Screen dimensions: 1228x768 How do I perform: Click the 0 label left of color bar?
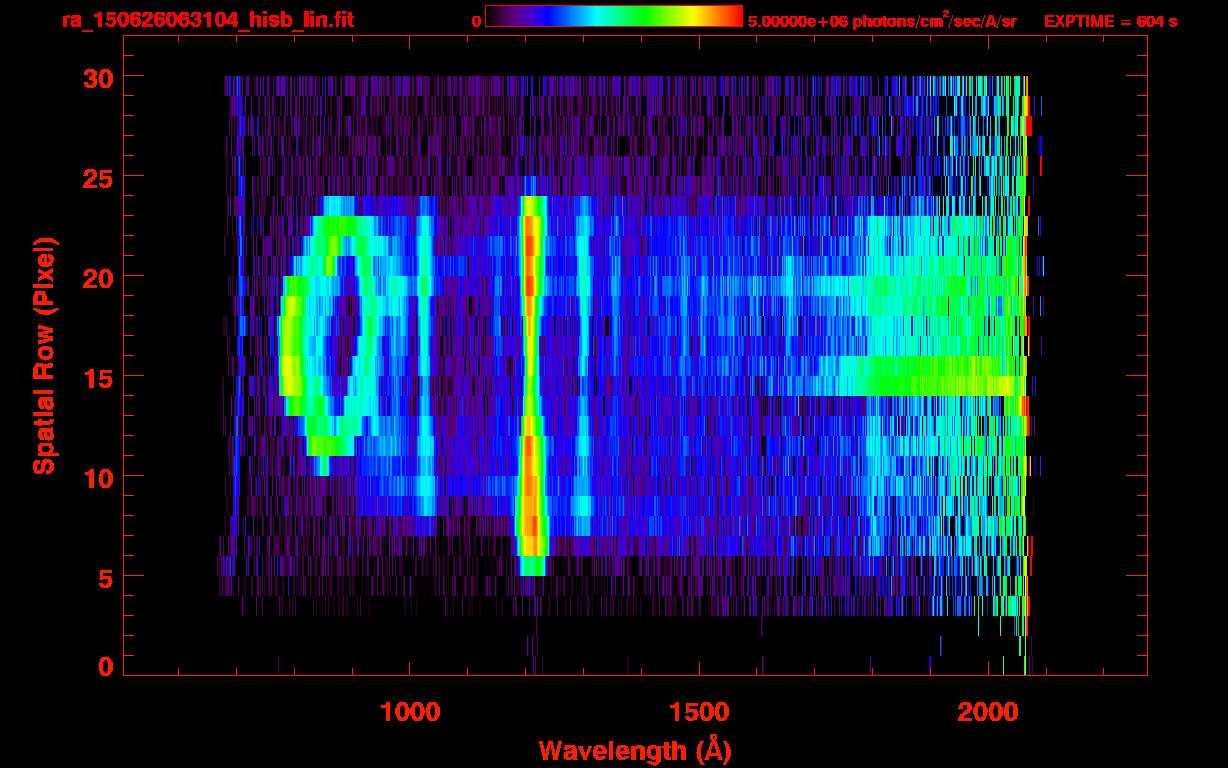coord(476,21)
